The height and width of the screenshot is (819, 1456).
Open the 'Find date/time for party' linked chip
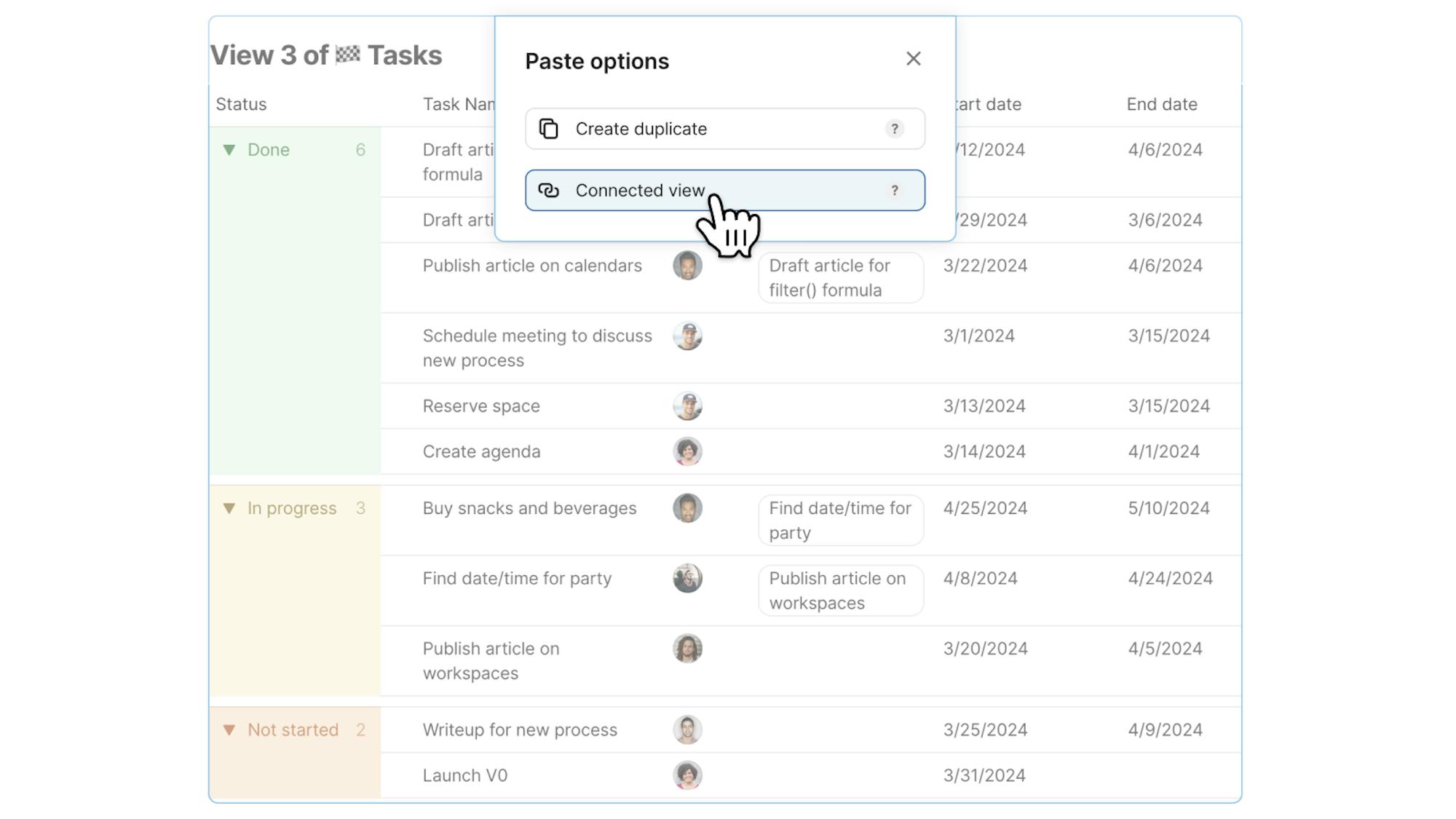pos(840,521)
